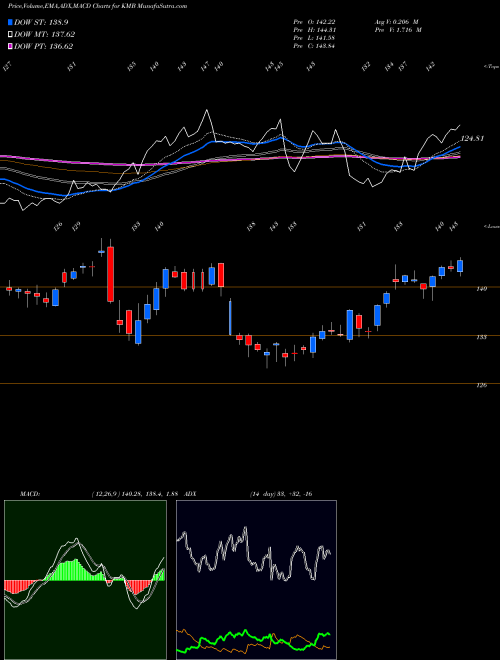Select the 'DOW PT: 136.62' legend text

click(43, 46)
